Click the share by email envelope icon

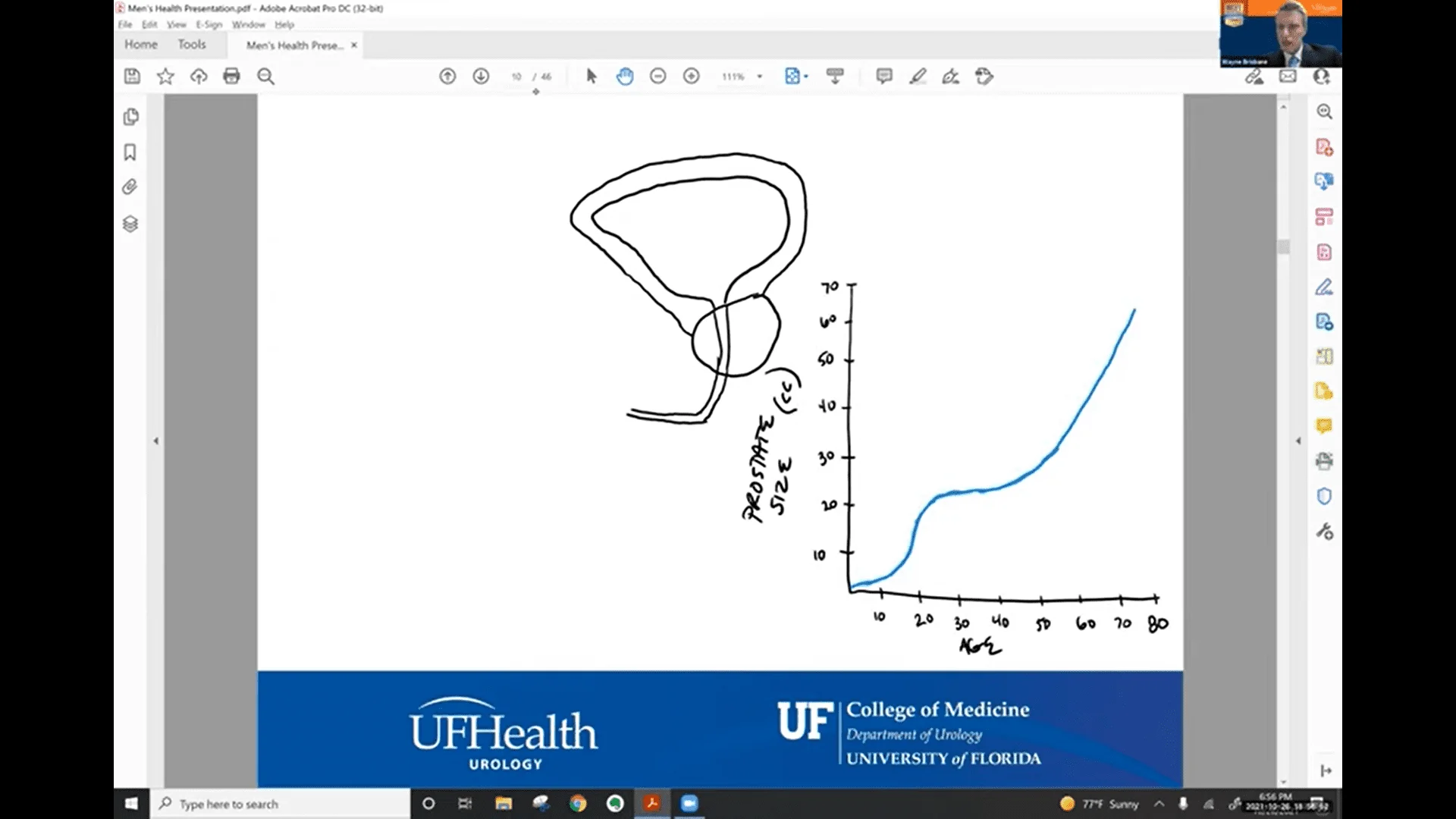click(x=1288, y=76)
